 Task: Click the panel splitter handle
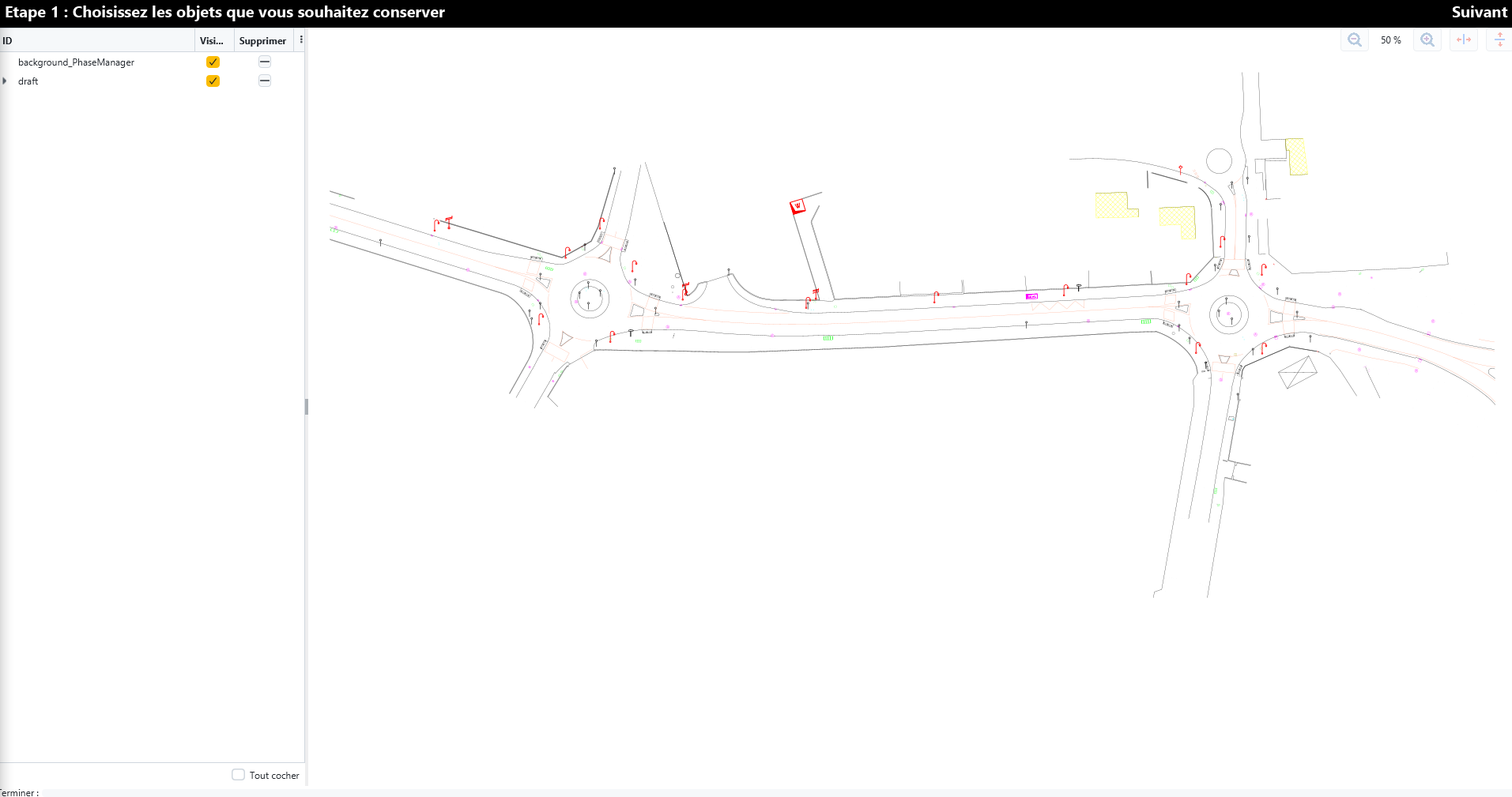pos(307,407)
